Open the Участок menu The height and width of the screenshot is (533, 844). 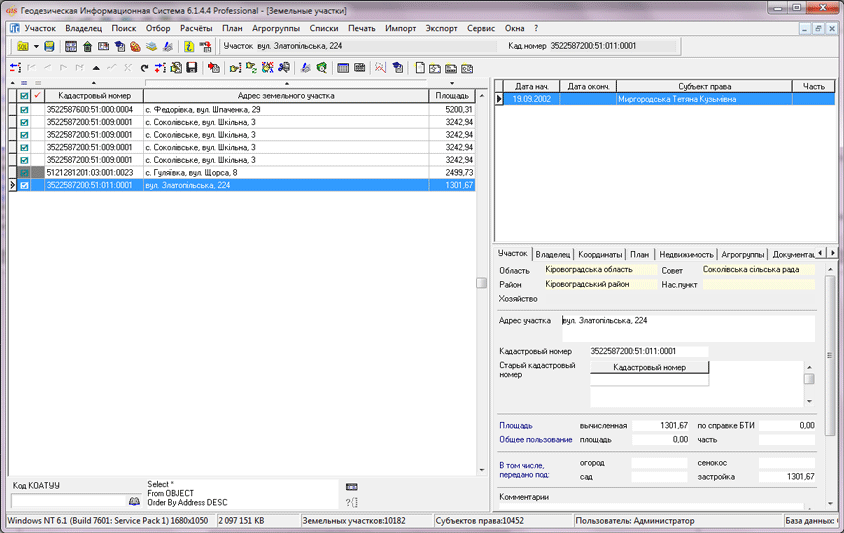[40, 29]
